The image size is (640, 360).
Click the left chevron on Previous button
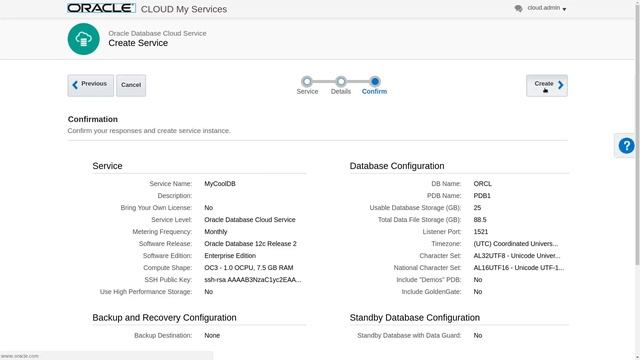75,85
